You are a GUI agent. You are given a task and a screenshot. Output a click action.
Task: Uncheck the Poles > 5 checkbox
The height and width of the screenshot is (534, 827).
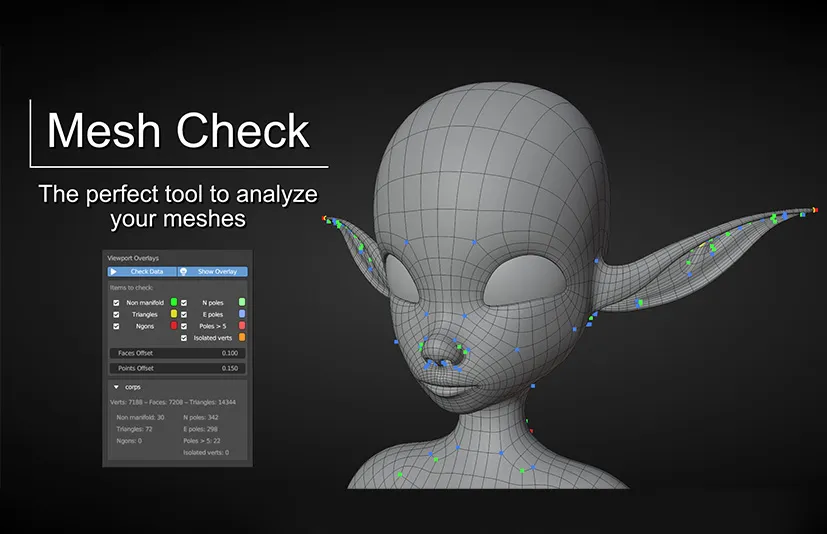tap(184, 326)
